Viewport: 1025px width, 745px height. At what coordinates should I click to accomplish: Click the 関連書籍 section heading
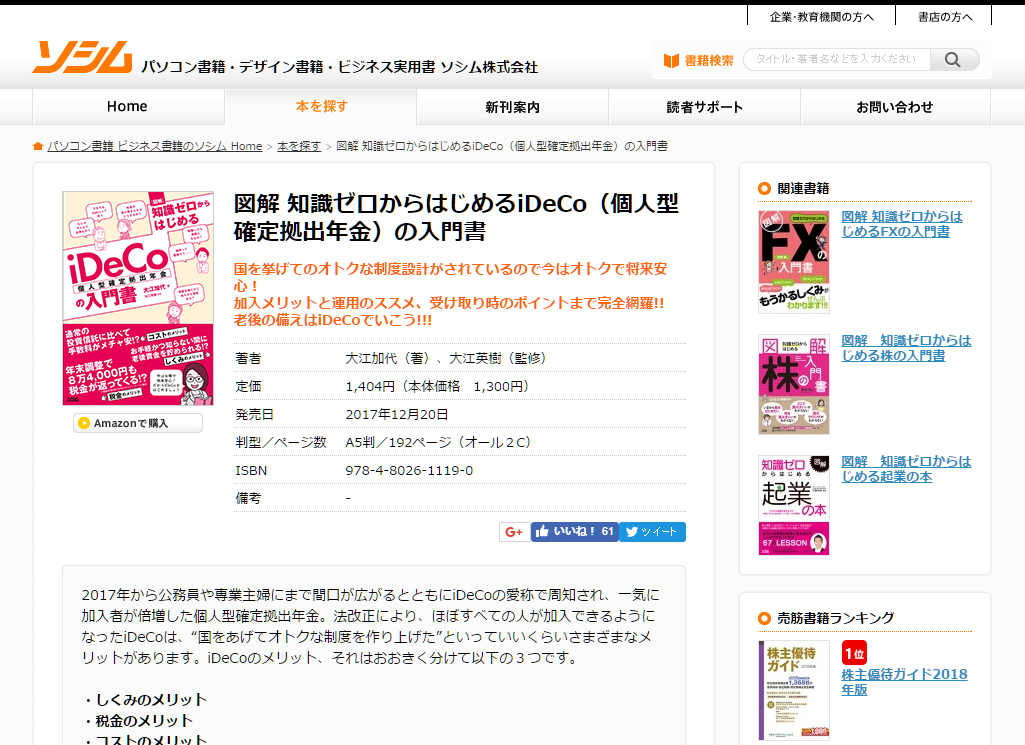coord(803,188)
